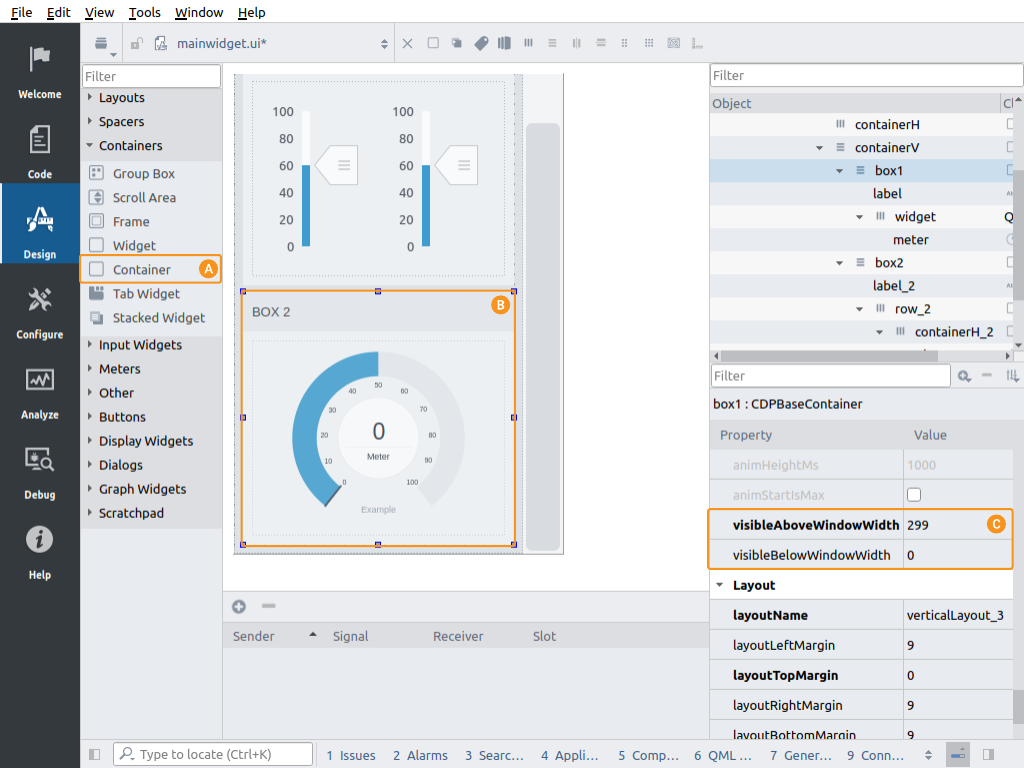Switch to Debug mode

[40, 472]
